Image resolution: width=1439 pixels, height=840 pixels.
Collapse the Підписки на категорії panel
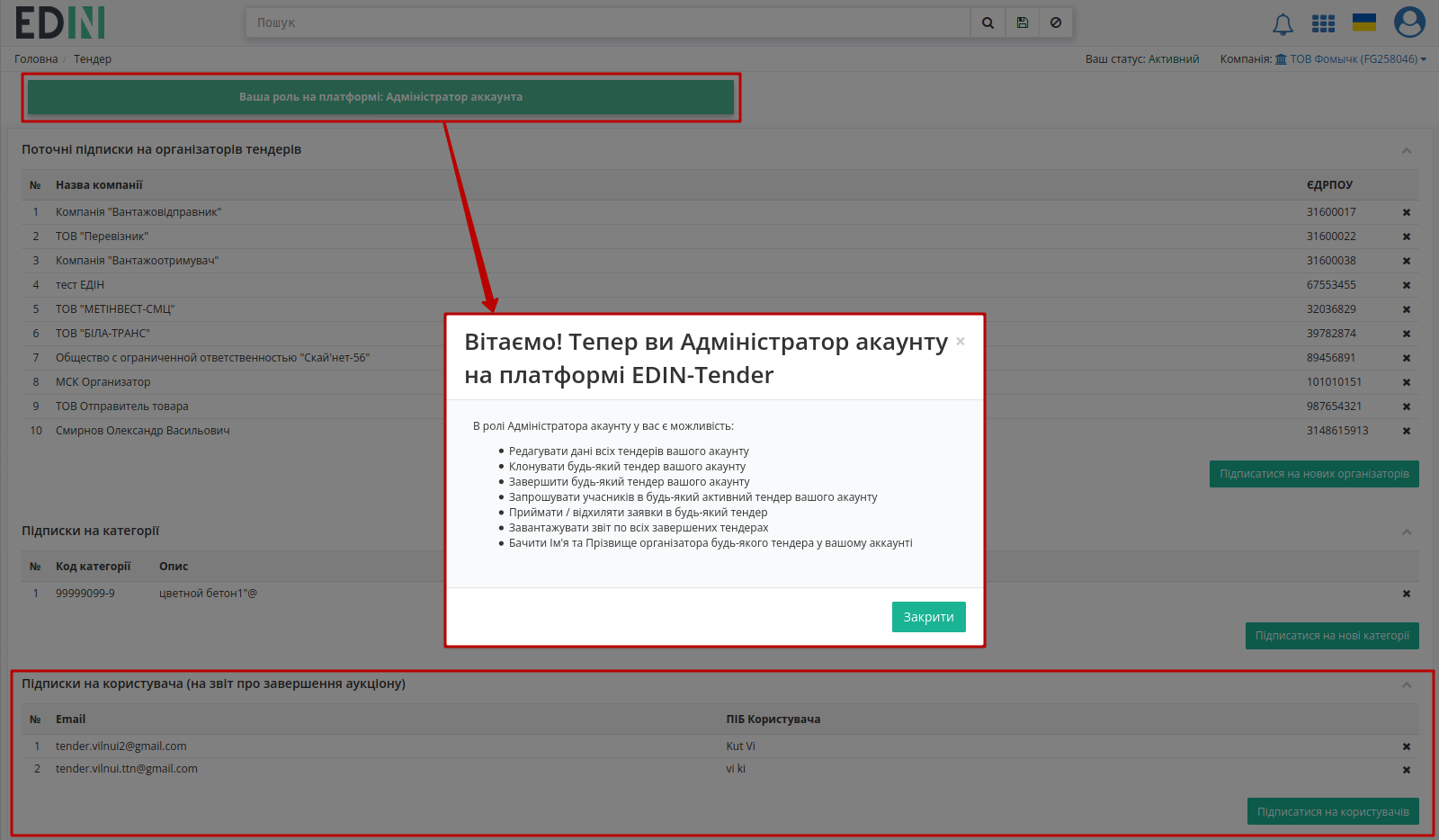pos(1407,532)
